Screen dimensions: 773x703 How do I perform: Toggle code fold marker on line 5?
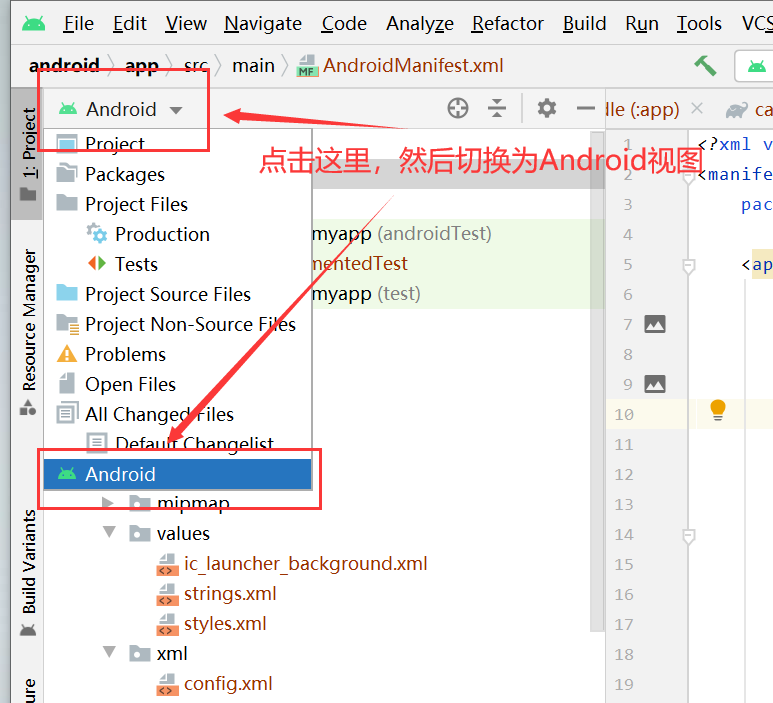689,266
